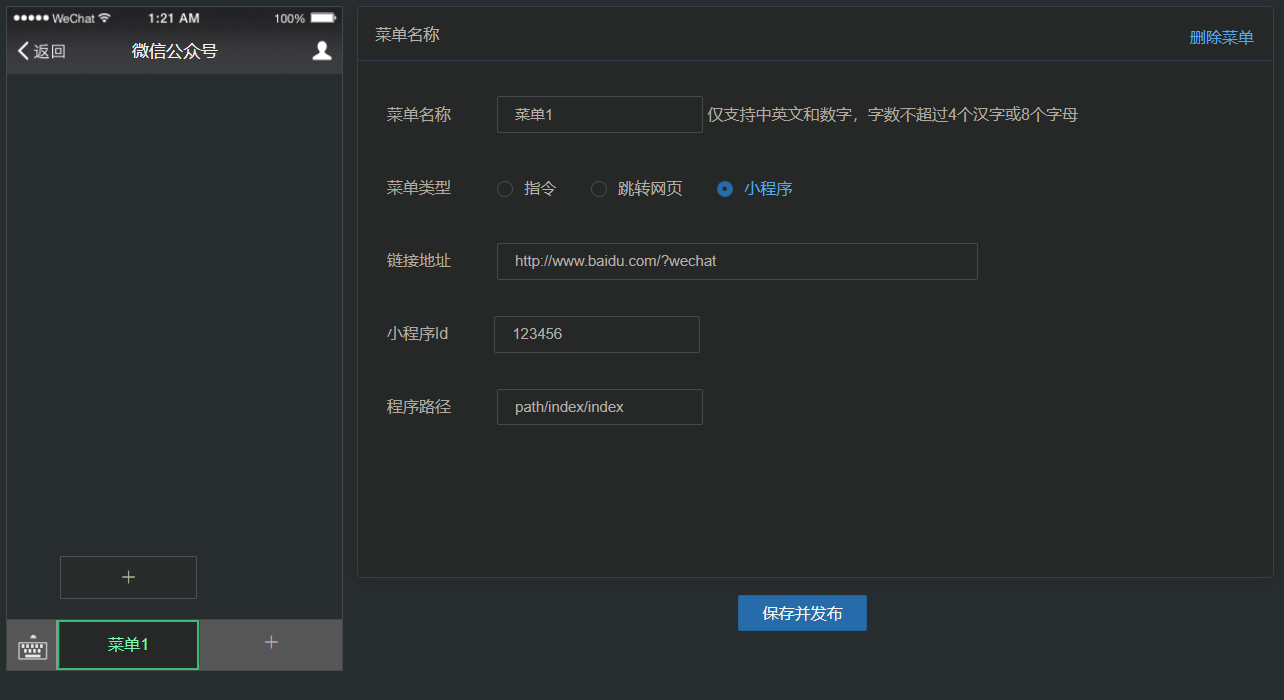Toggle the keyboard icon in bottom bar
Screen dimensions: 1284x700
pos(32,647)
